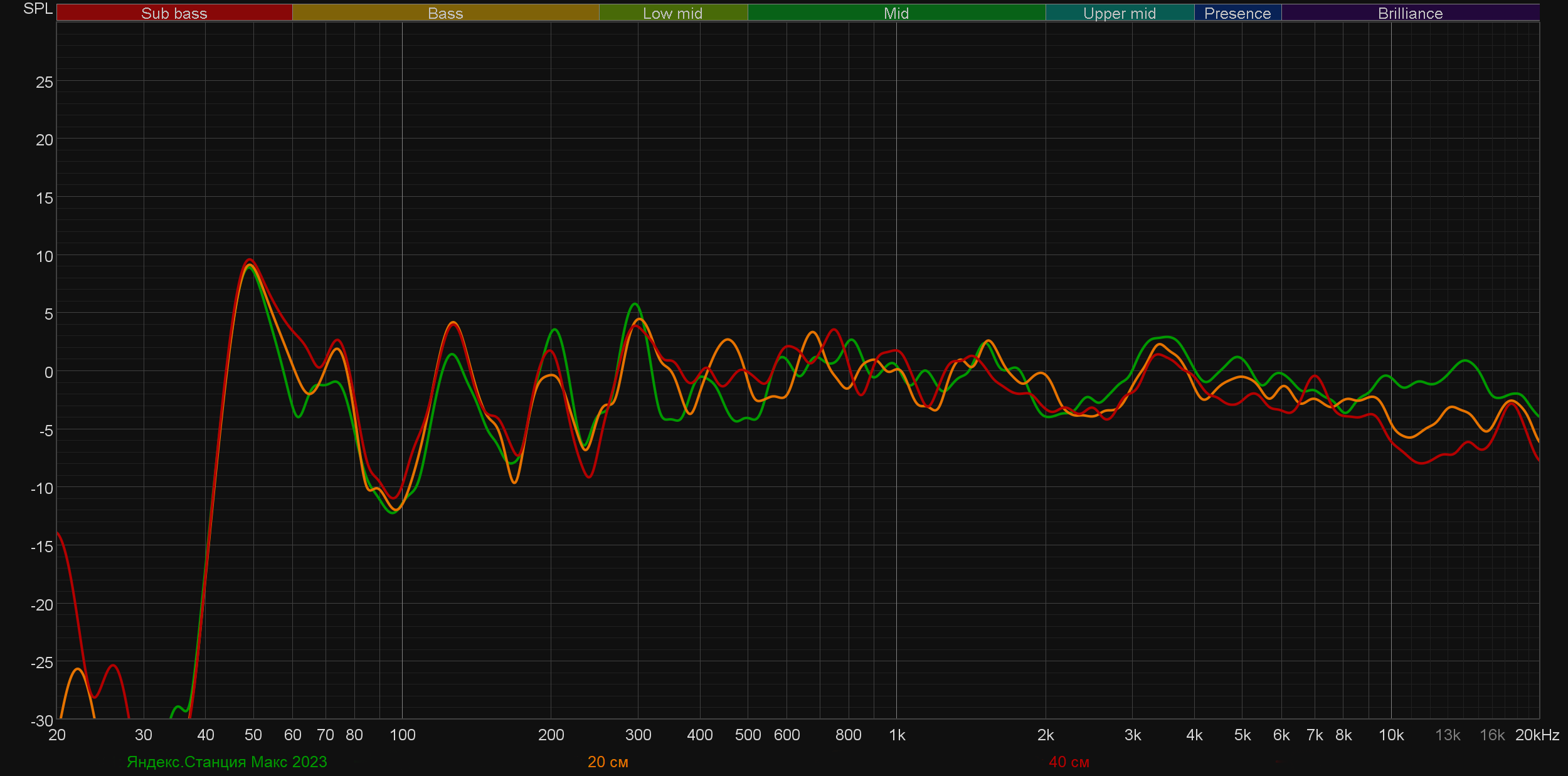Click the Sub bass band header
Viewport: 1568px width, 776px height.
point(174,13)
